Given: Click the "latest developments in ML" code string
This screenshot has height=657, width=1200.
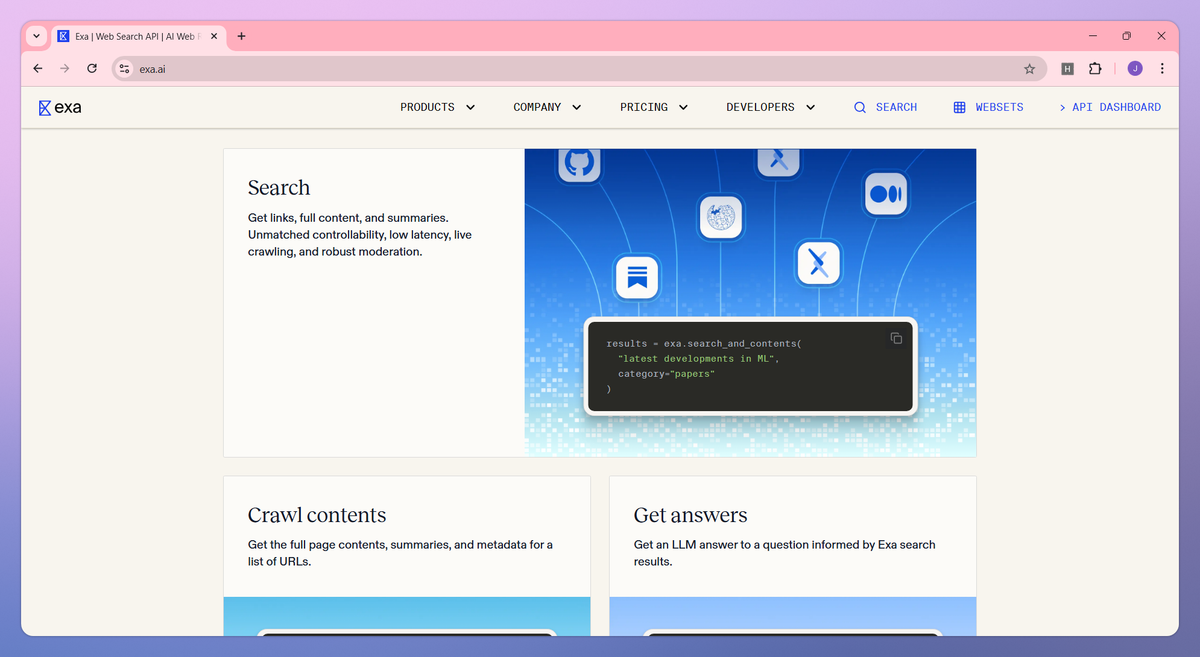Looking at the screenshot, I should tap(698, 358).
